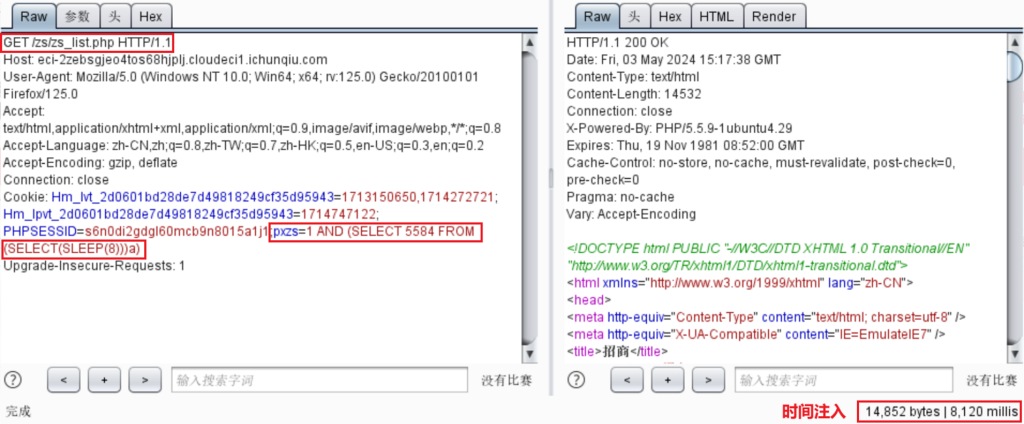Click Upgrade-Insecure-Requests header line

[x=94, y=266]
